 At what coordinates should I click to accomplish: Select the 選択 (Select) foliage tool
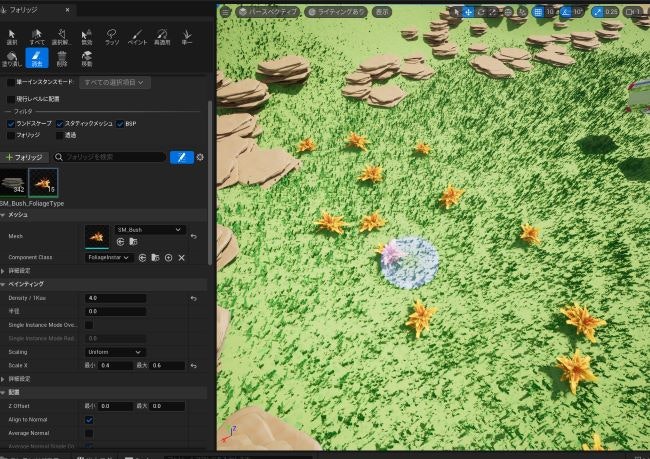pyautogui.click(x=12, y=37)
